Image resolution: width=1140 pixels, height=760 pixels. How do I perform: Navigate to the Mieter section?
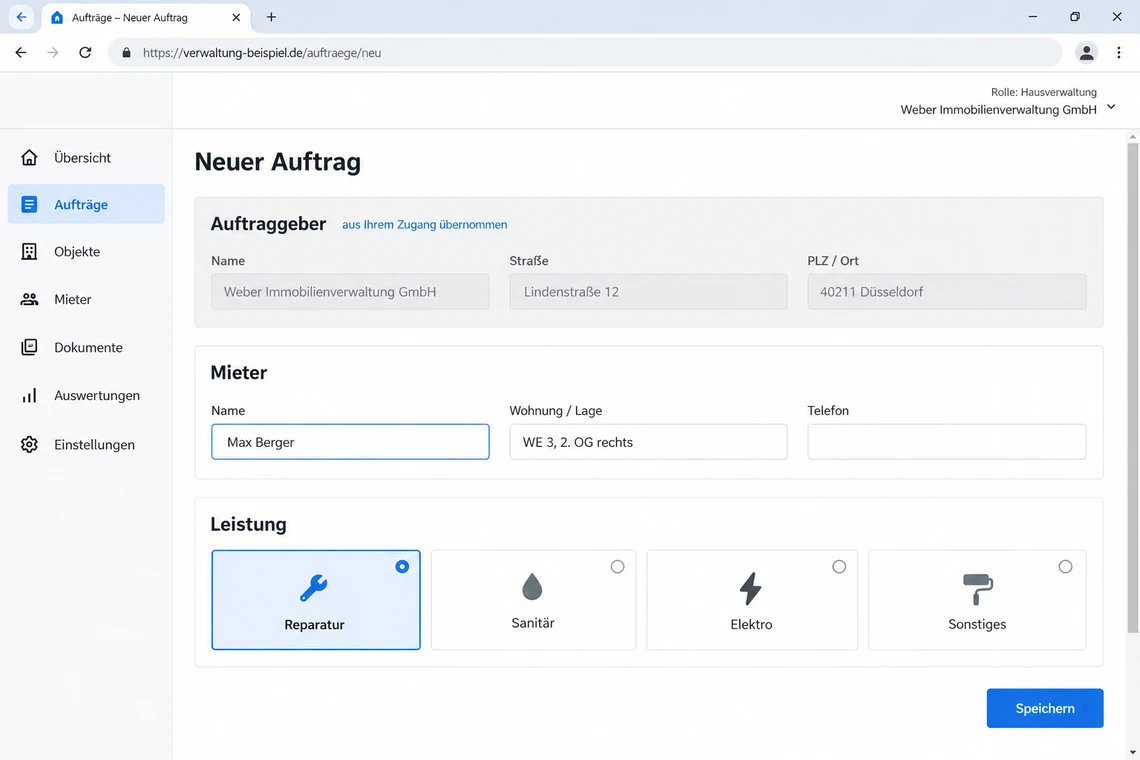pos(86,299)
